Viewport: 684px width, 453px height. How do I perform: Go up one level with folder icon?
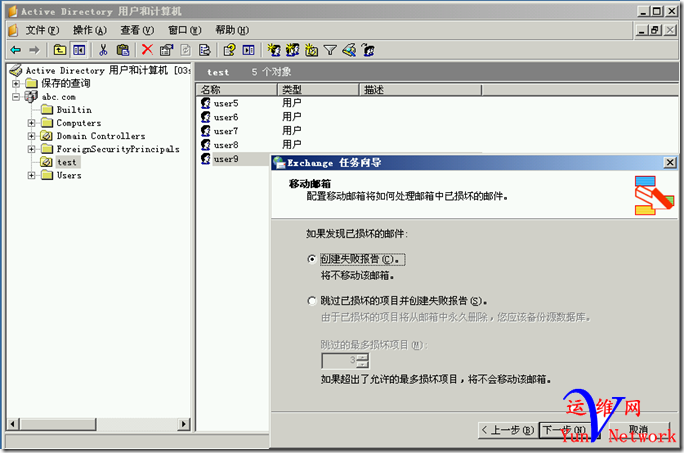click(x=60, y=50)
